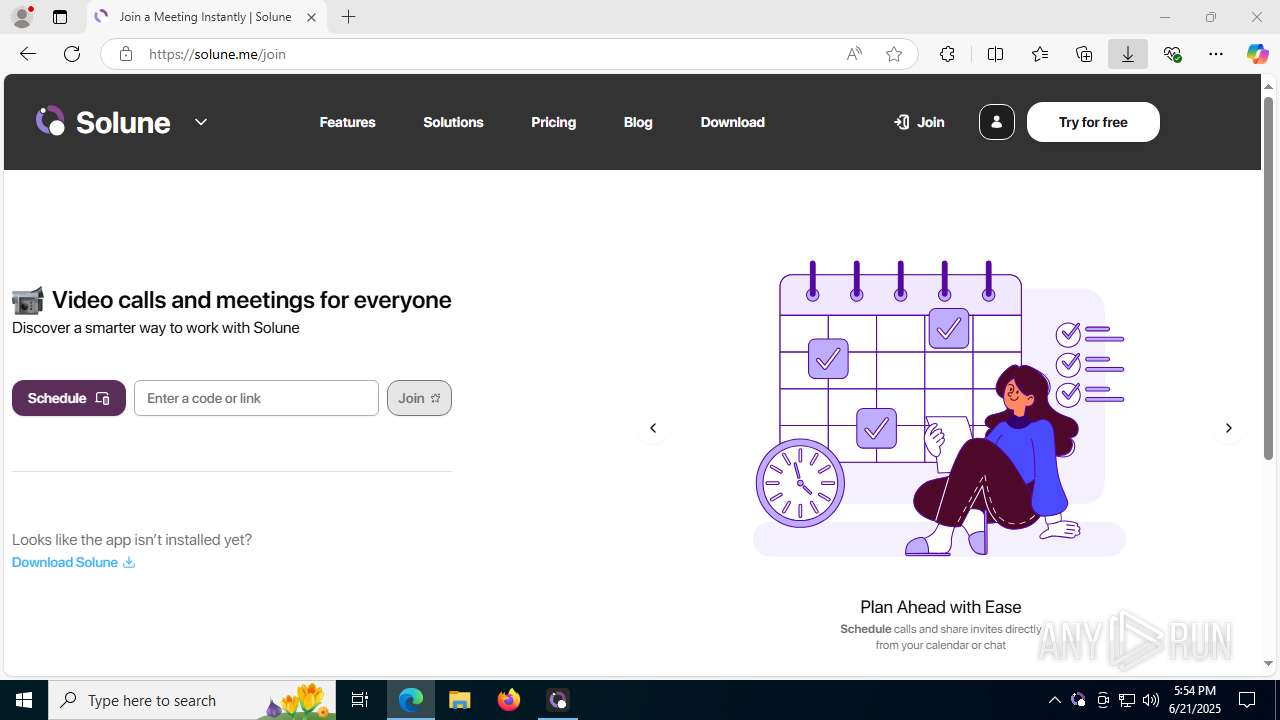The height and width of the screenshot is (720, 1280).
Task: Click the Try for free button
Action: tap(1093, 122)
